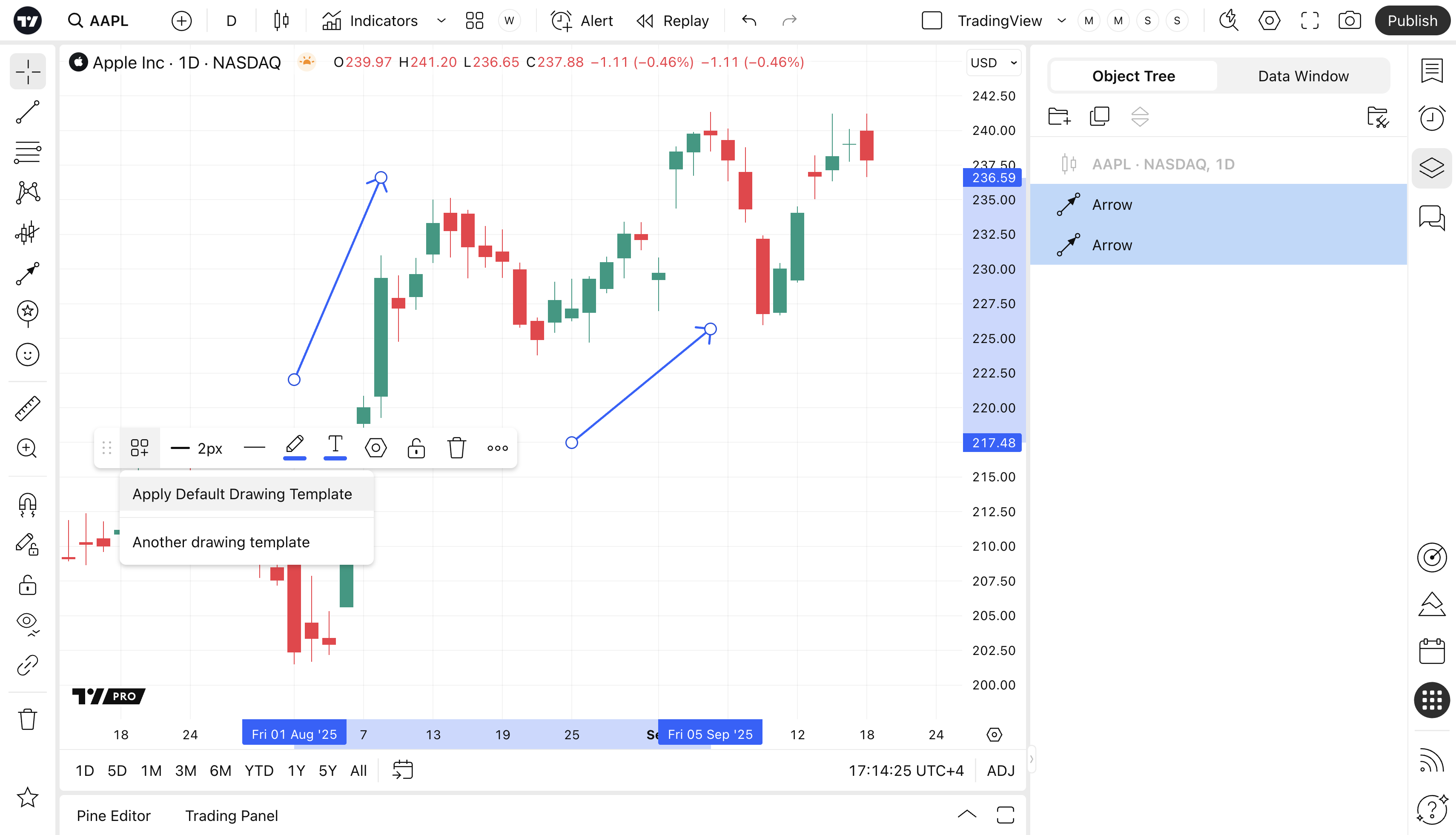Expand the Indicators favorites chevron
Screen dimensions: 1456x835
click(441, 21)
